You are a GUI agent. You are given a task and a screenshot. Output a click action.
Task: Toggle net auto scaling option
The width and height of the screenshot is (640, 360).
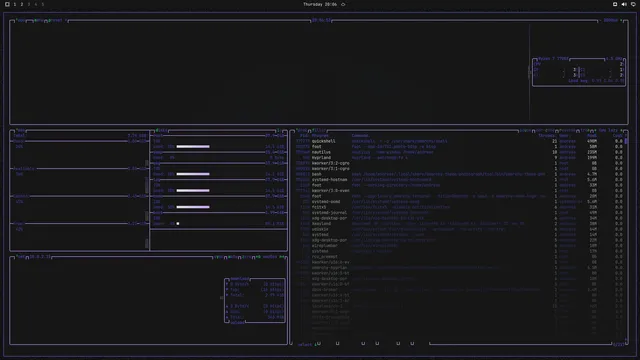[x=233, y=257]
